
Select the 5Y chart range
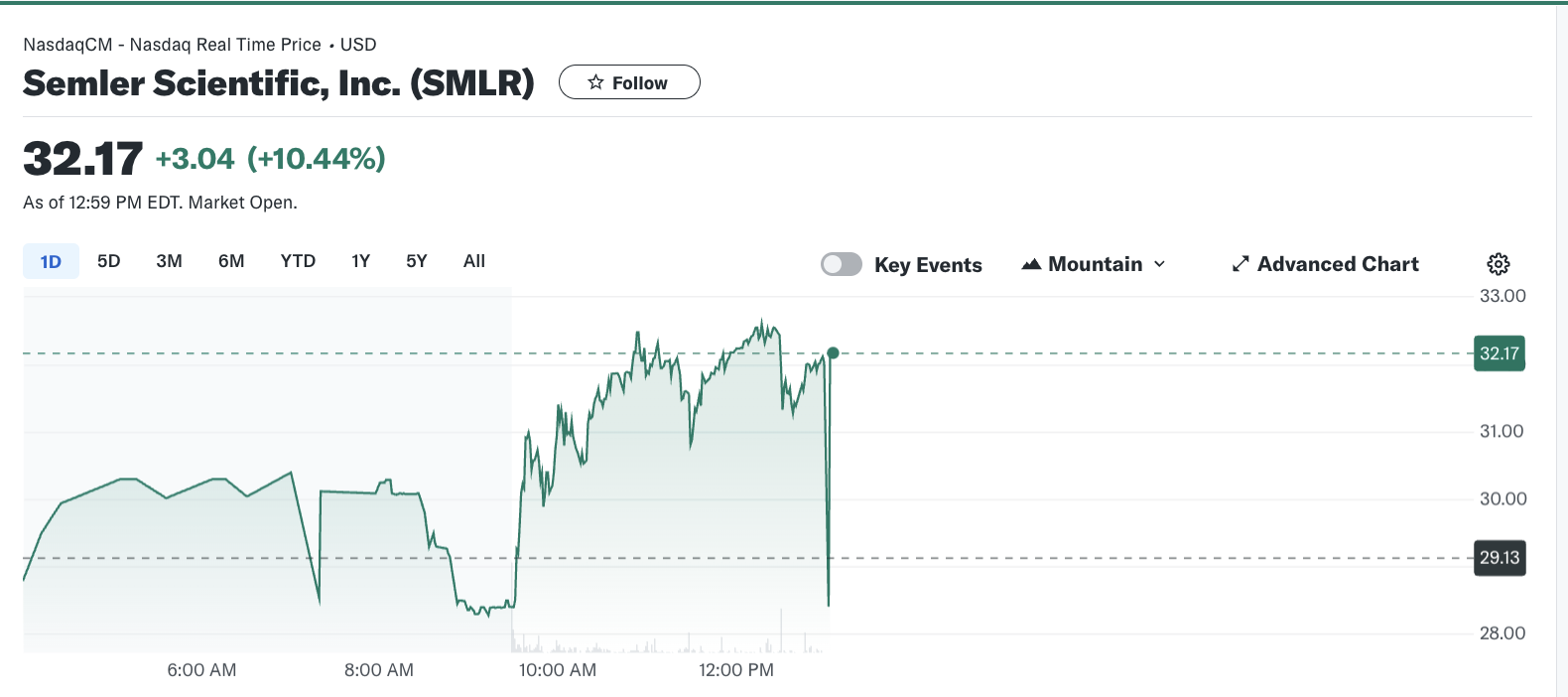[417, 261]
